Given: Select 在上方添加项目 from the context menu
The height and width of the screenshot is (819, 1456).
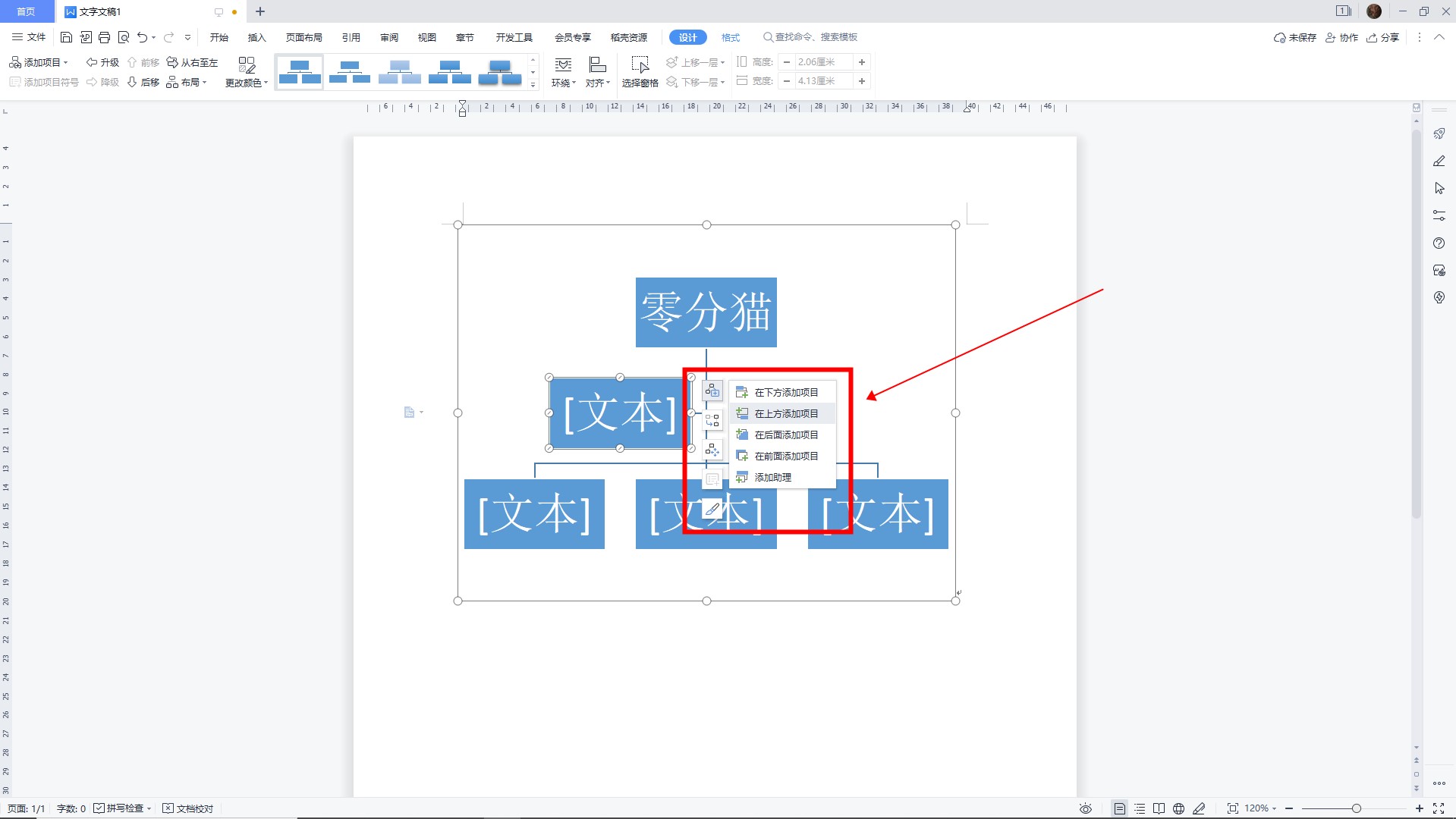Looking at the screenshot, I should click(x=785, y=413).
